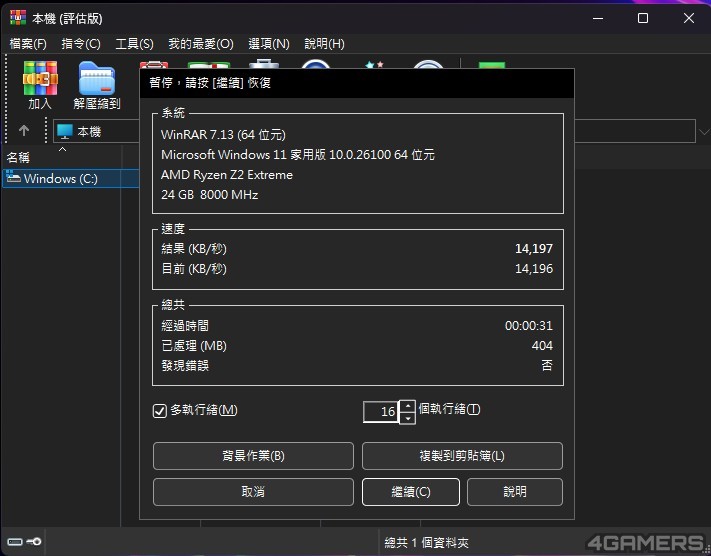
Task: Click the 繼續(C) continue button
Action: pyautogui.click(x=410, y=492)
